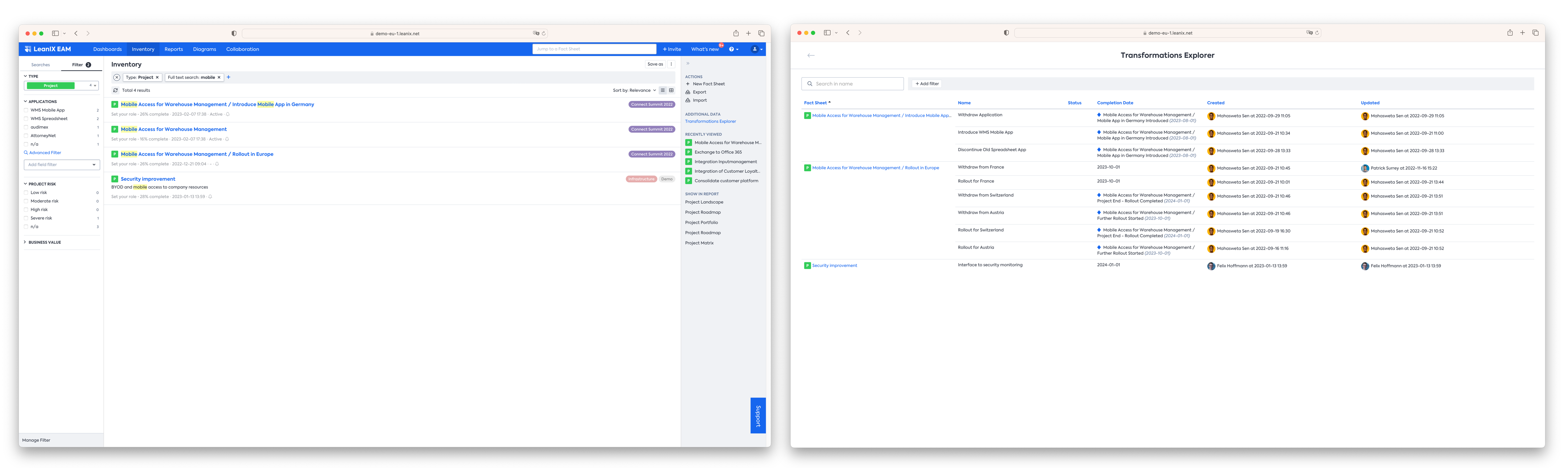Image resolution: width=1568 pixels, height=468 pixels.
Task: Open the Add field filter dropdown
Action: pos(62,165)
